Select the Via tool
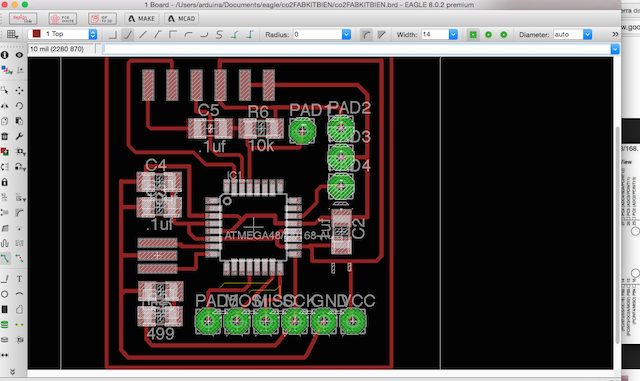 4,325
